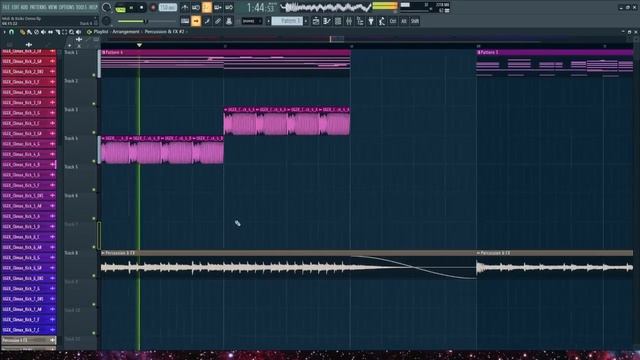Click the Ctrl modifier button
This screenshot has width=640, height=360.
(393, 21)
